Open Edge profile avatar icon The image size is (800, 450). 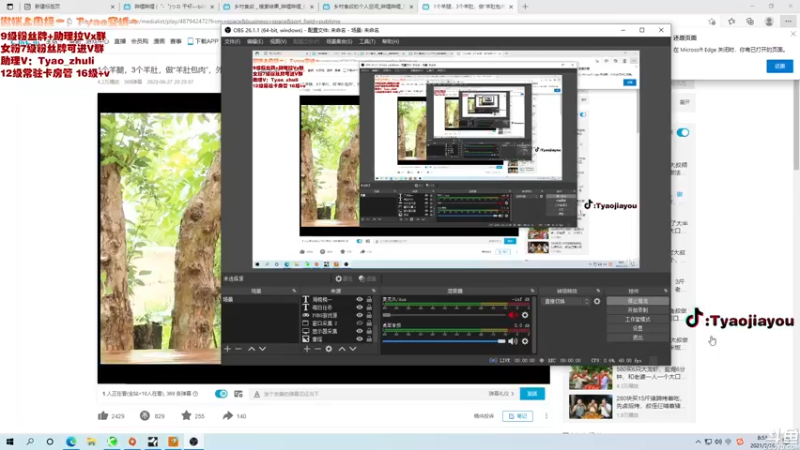(769, 21)
